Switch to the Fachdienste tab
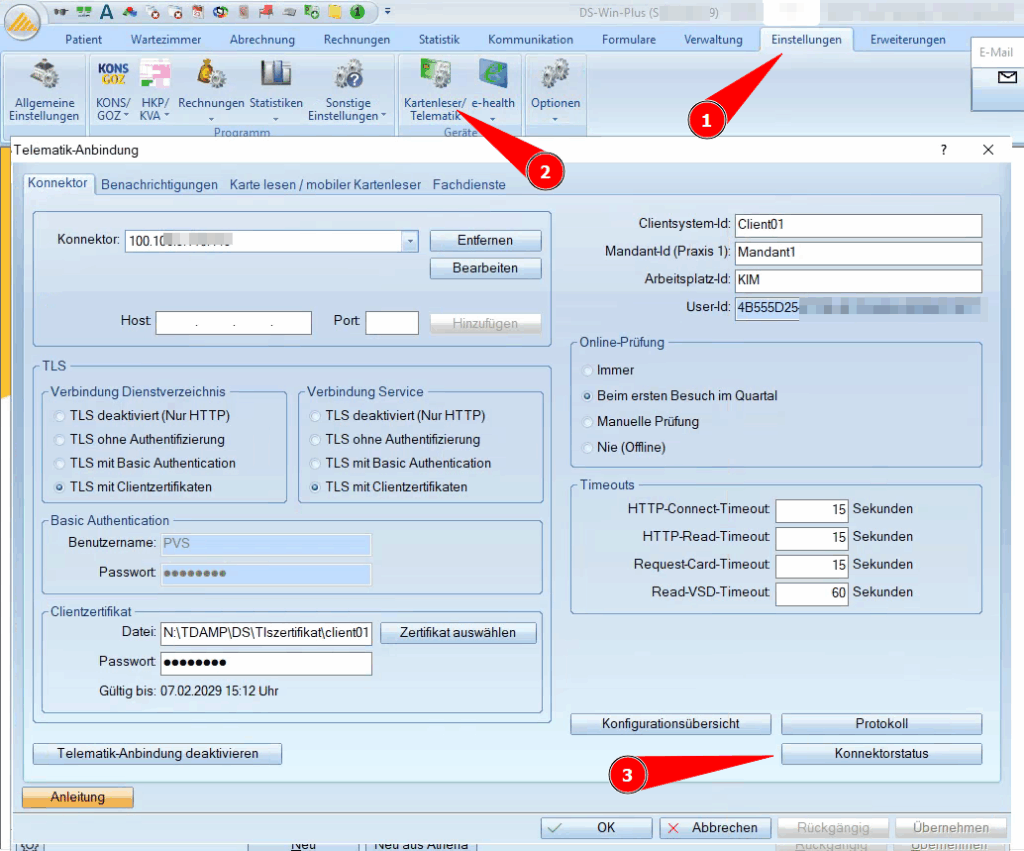1024x851 pixels. point(469,184)
